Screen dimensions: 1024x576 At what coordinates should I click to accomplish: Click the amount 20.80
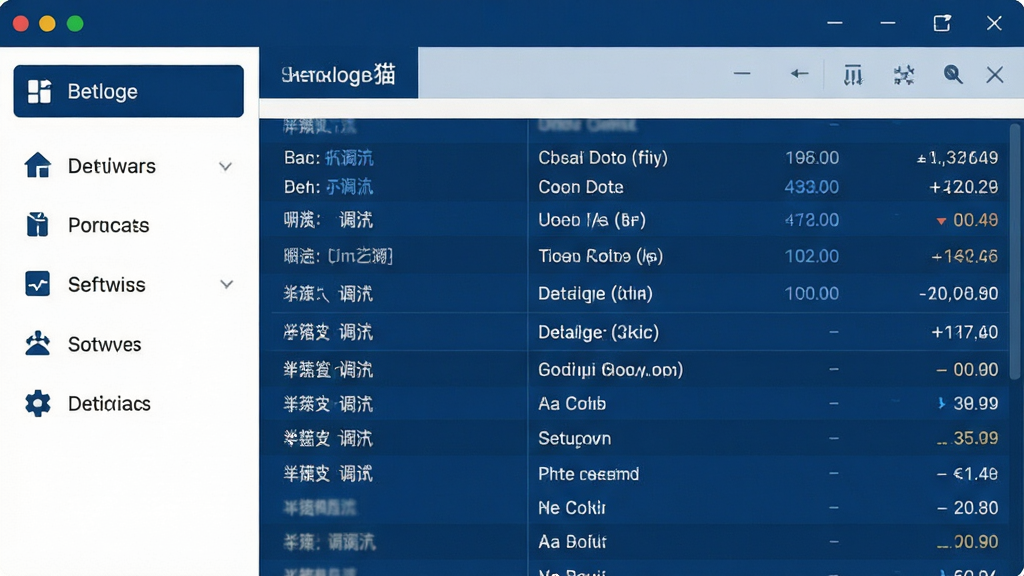coord(976,507)
